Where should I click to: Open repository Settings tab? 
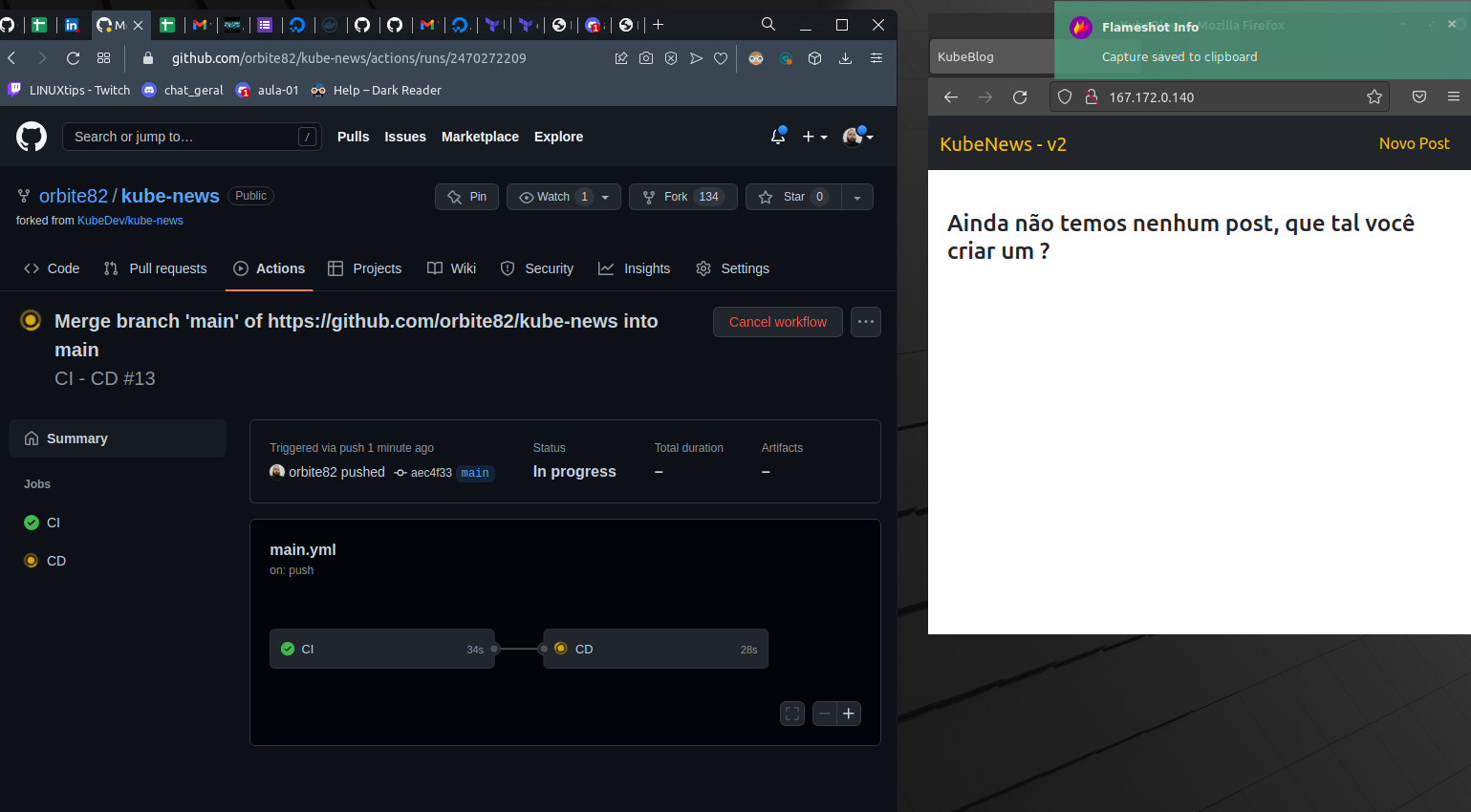pos(733,268)
